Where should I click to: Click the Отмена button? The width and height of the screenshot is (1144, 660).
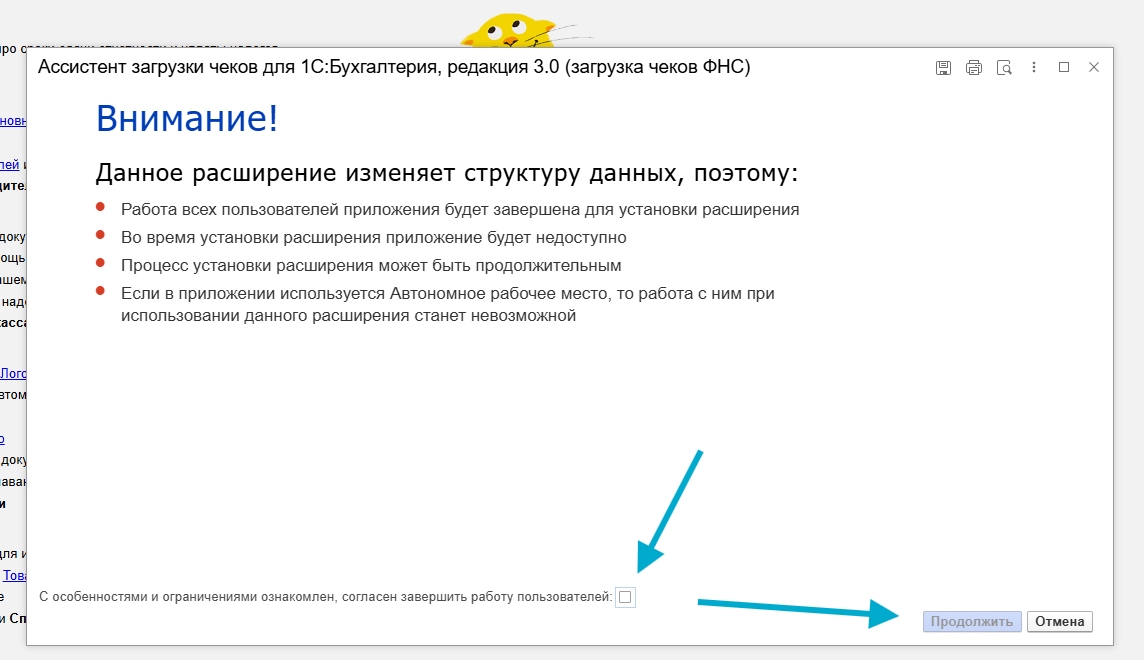(x=1059, y=621)
